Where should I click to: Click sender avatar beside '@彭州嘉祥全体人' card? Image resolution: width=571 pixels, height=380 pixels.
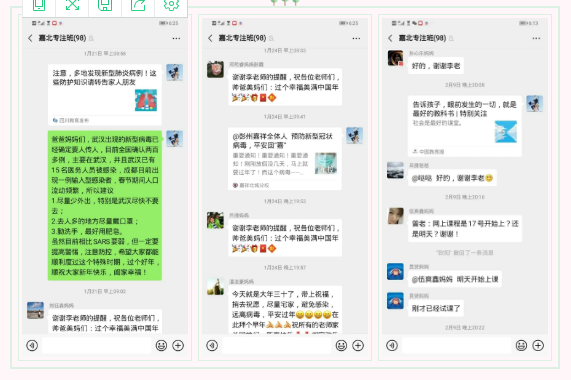click(x=354, y=135)
